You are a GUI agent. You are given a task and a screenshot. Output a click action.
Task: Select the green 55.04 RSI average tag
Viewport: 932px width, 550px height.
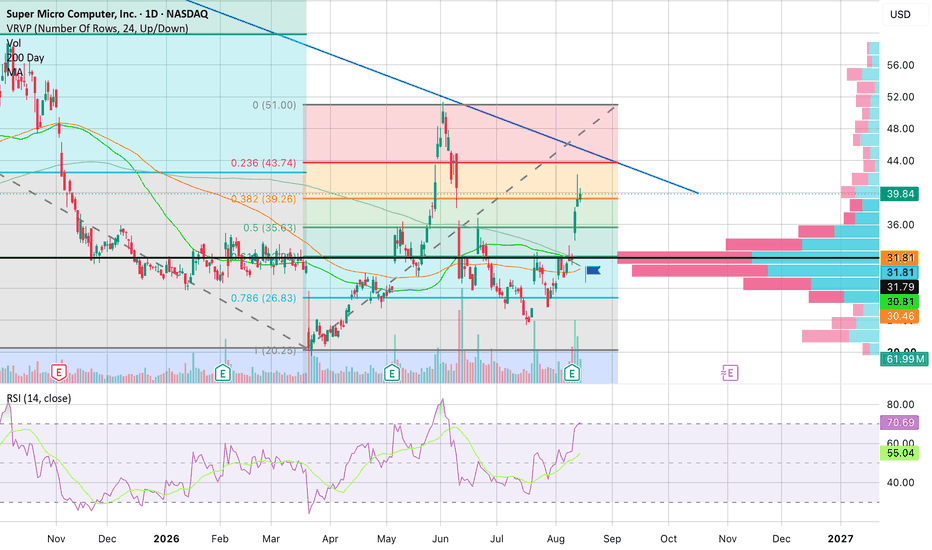(x=899, y=453)
